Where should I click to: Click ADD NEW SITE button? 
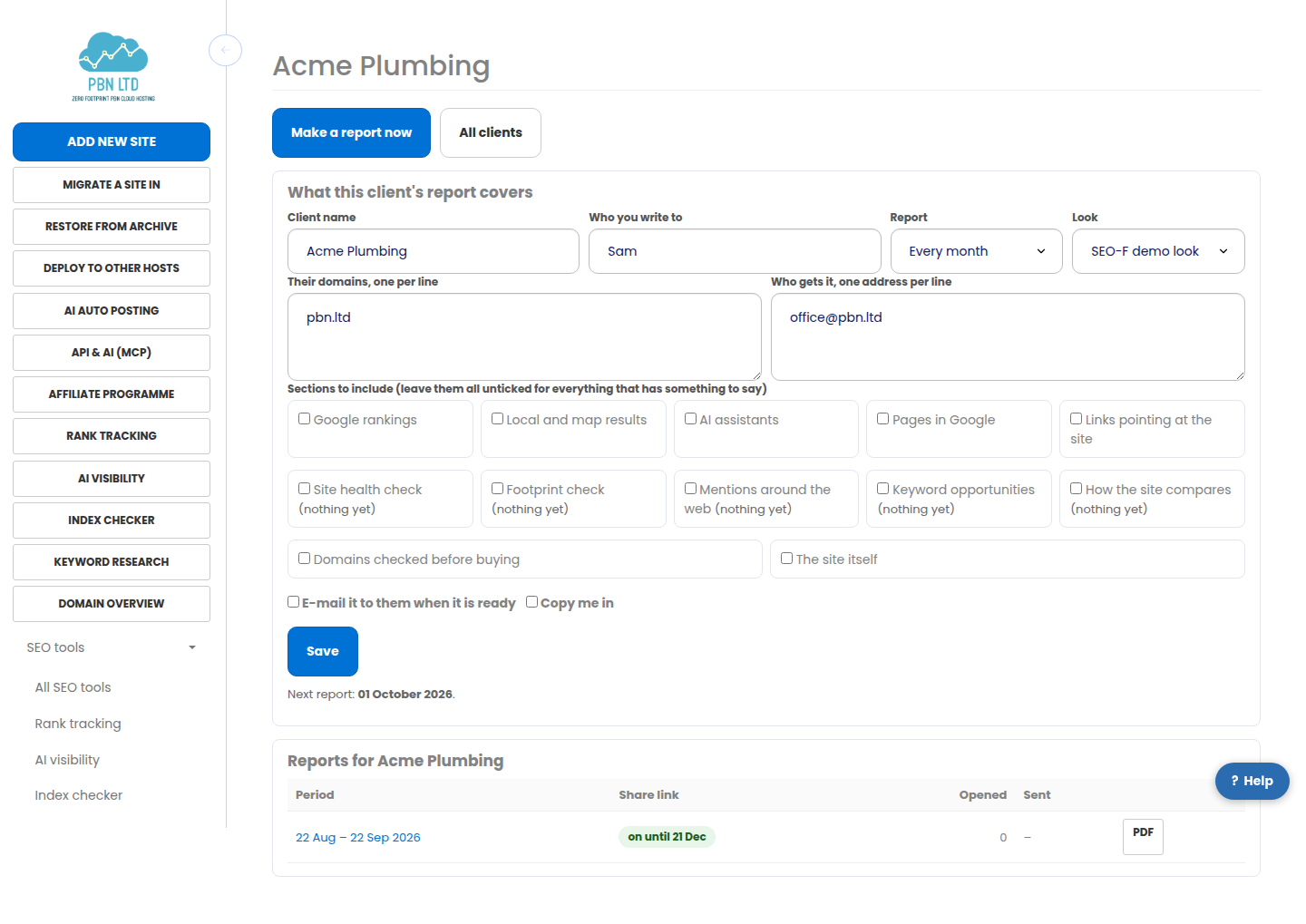pos(112,141)
